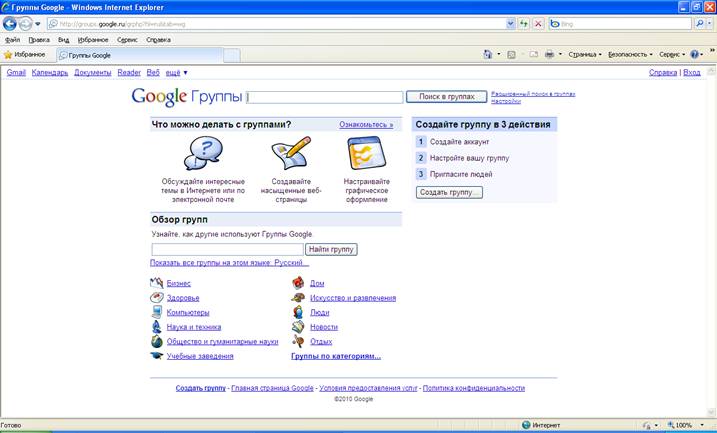
Task: Click the pencil and paper web pages icon
Action: point(292,153)
